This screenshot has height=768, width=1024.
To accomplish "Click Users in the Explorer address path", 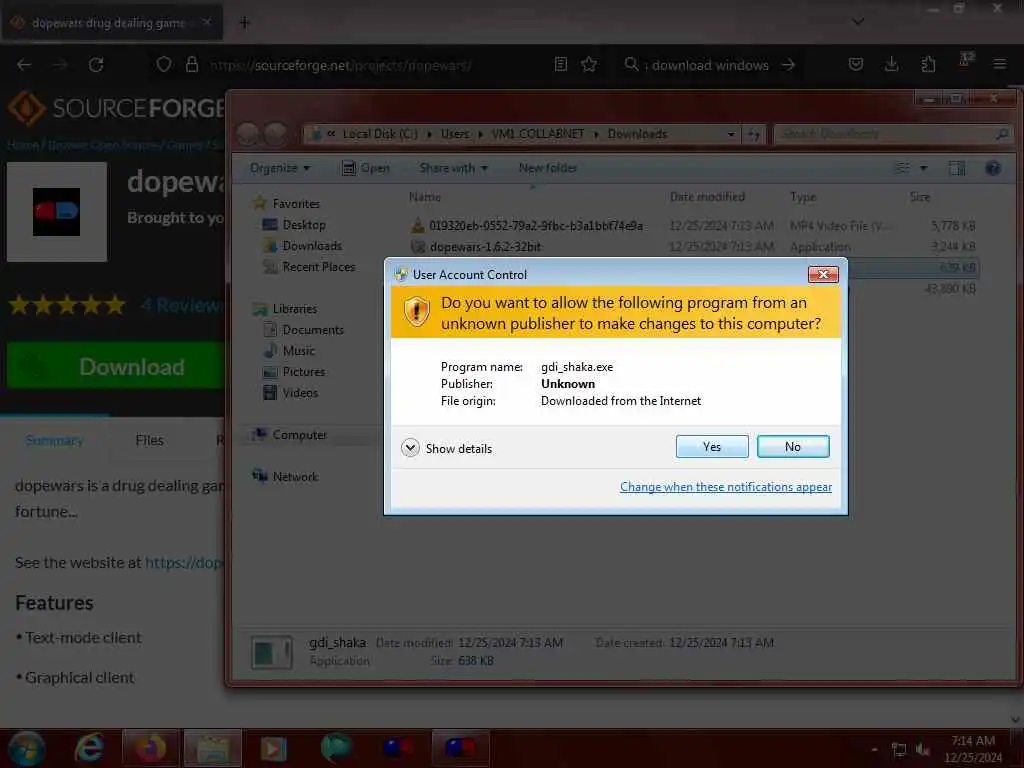I will (x=455, y=134).
